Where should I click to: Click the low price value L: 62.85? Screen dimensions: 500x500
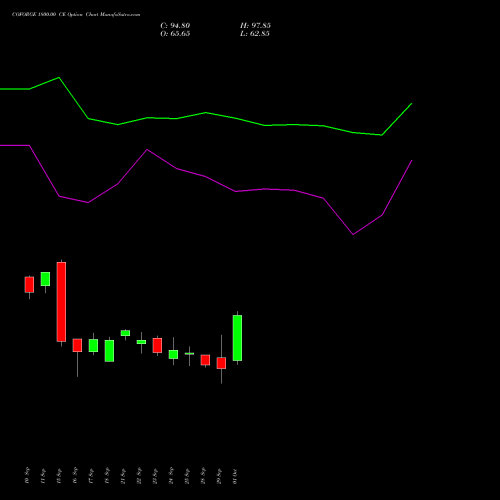point(255,34)
